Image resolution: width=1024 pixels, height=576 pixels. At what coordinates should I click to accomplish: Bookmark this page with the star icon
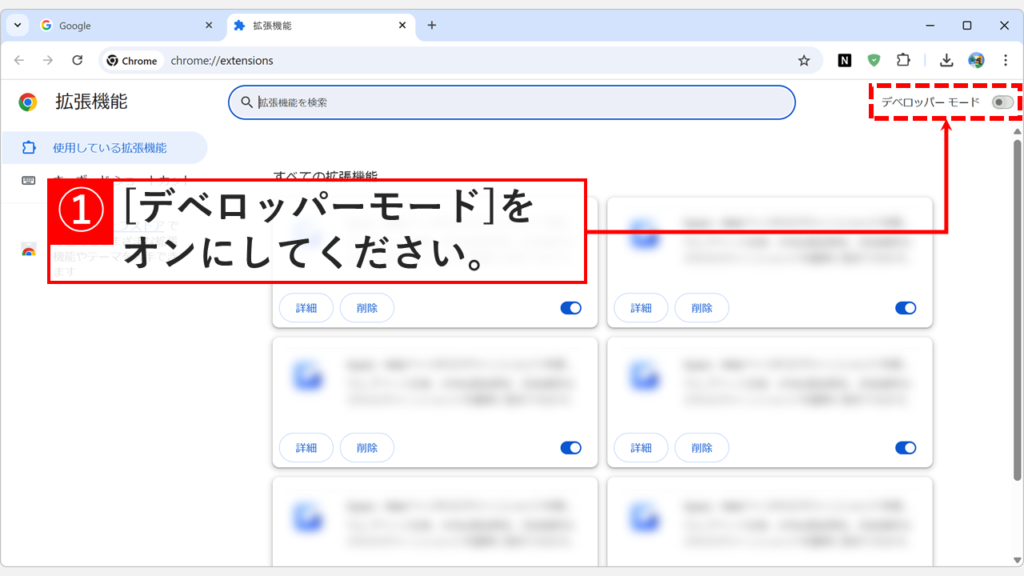pyautogui.click(x=805, y=60)
